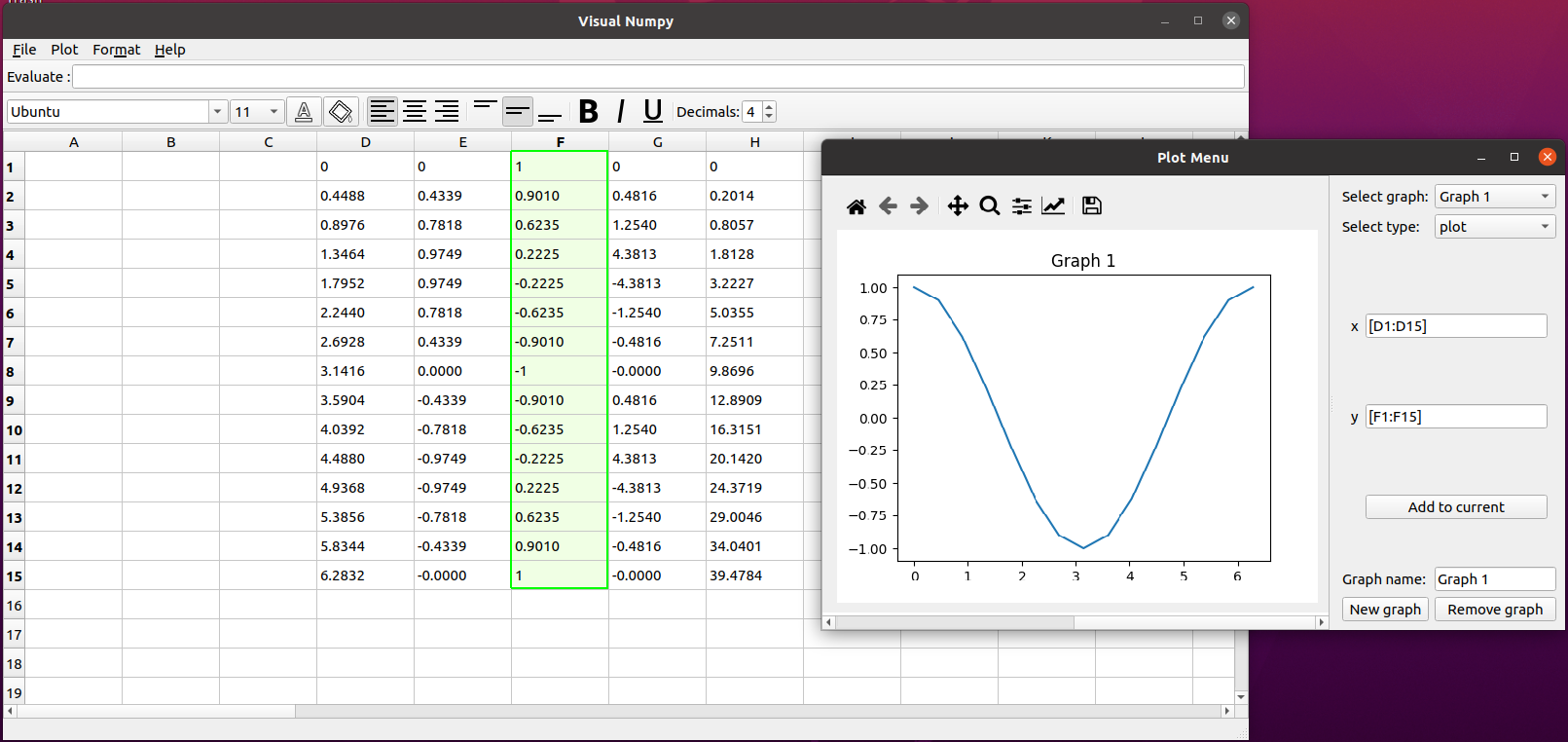The width and height of the screenshot is (1568, 742).
Task: Click the cell background fill icon
Action: coord(341,112)
